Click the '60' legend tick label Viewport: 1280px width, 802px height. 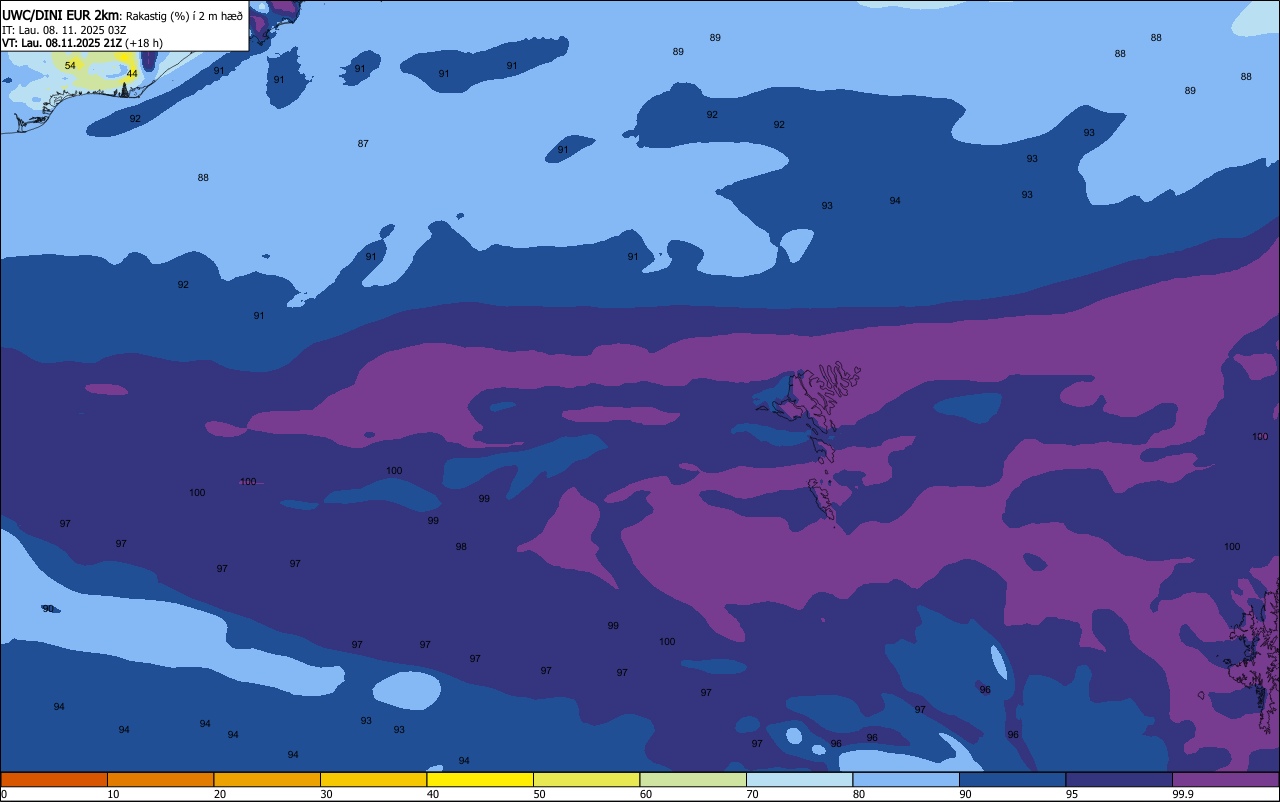click(646, 794)
